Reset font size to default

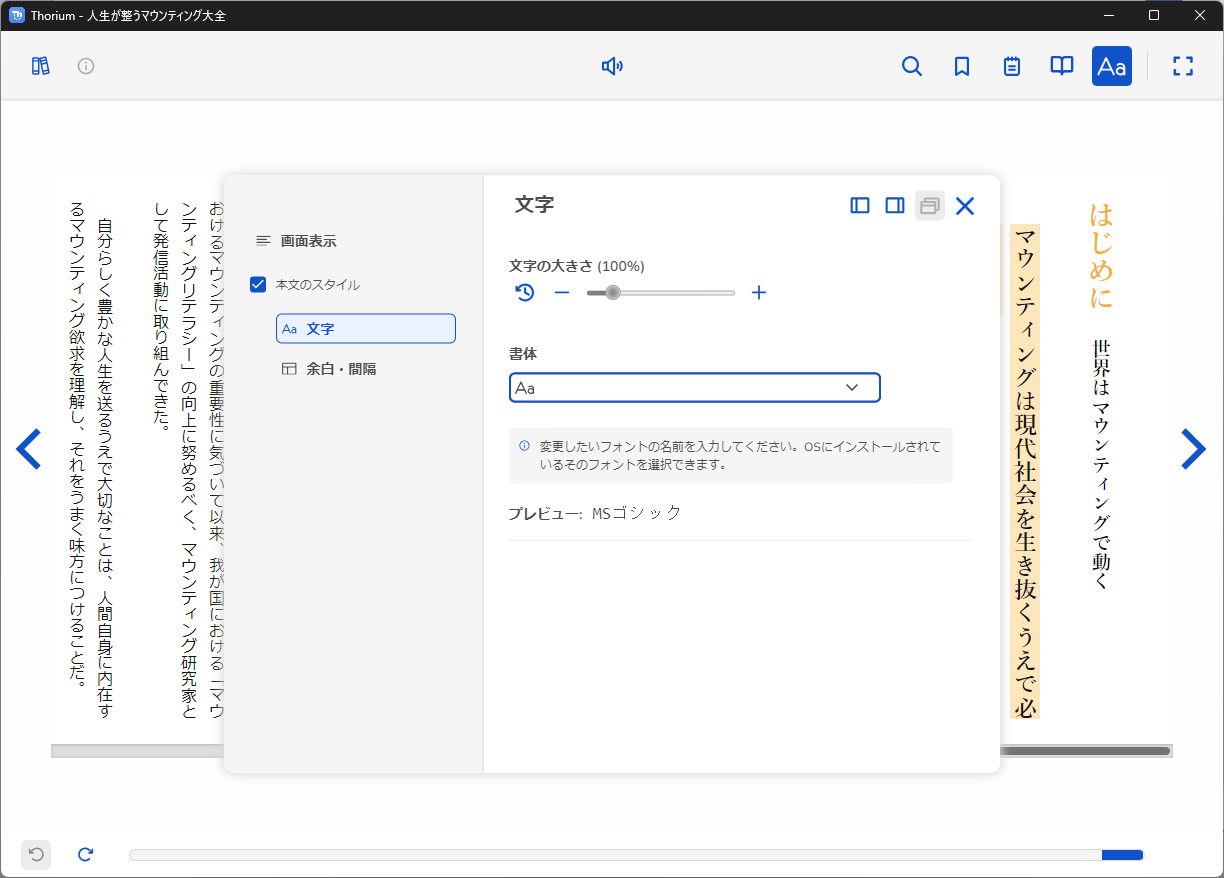[525, 293]
